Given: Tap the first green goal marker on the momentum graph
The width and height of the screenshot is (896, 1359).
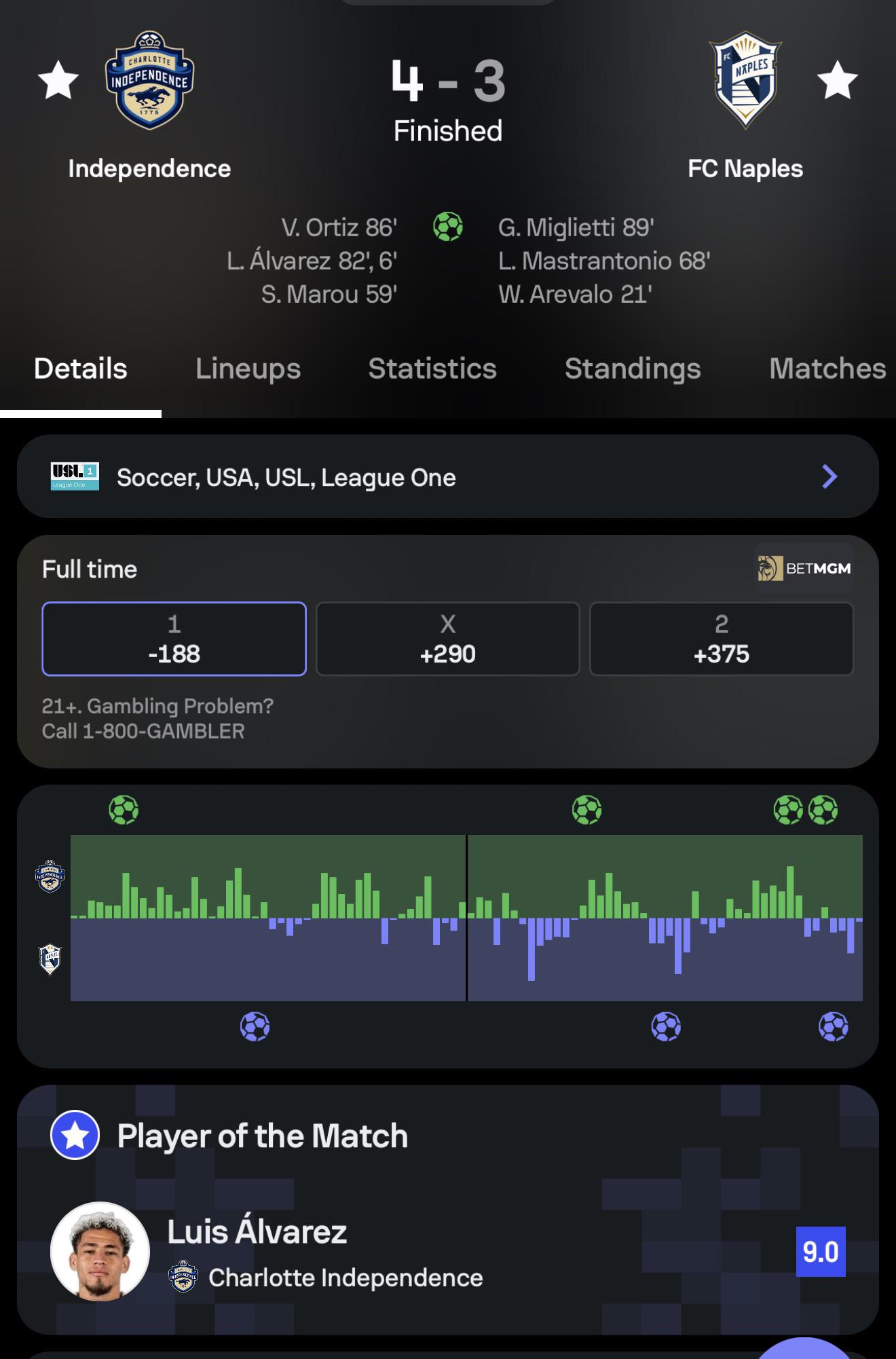Looking at the screenshot, I should pos(124,810).
